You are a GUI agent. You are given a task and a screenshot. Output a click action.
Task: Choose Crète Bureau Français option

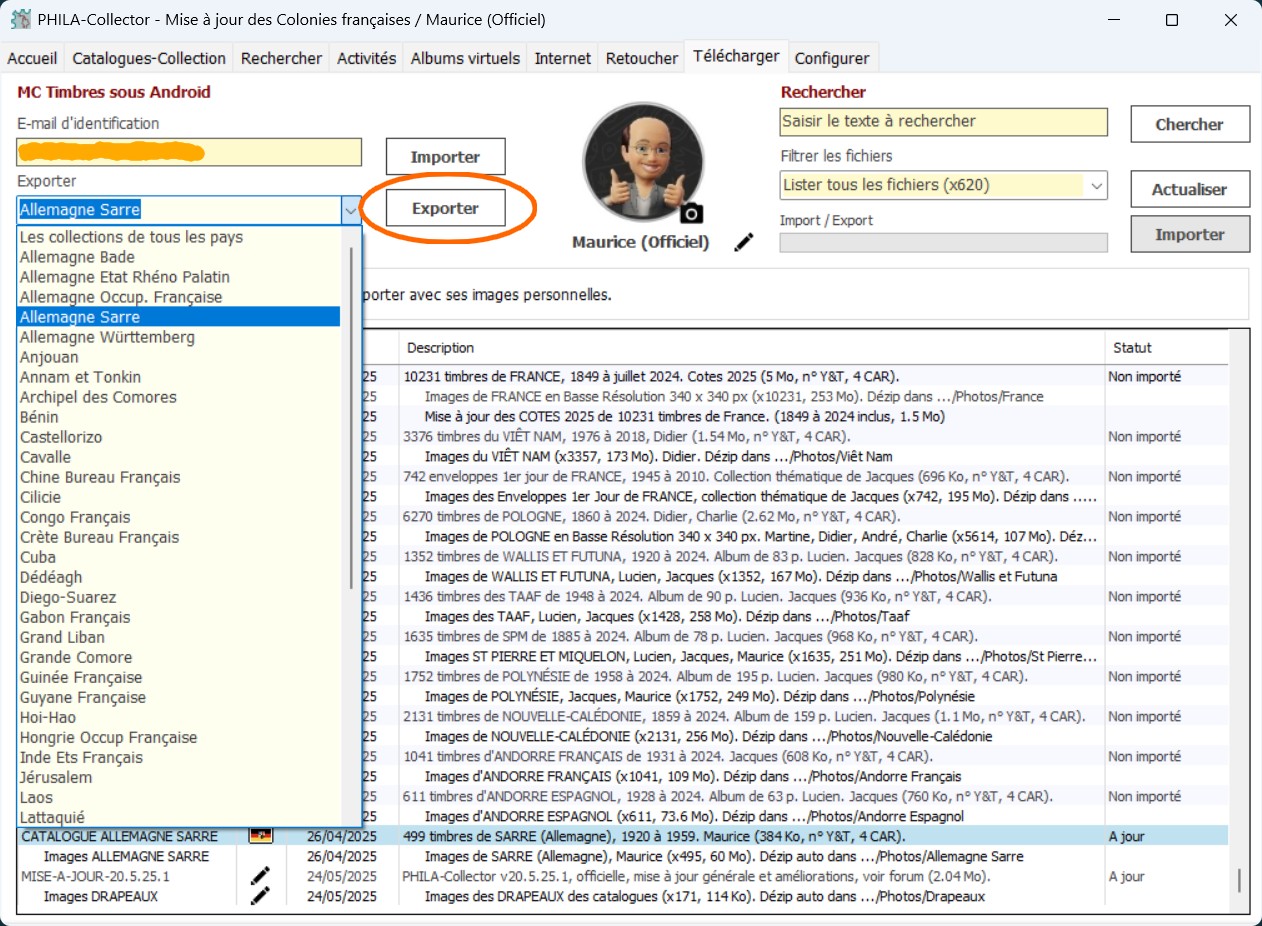pos(180,537)
